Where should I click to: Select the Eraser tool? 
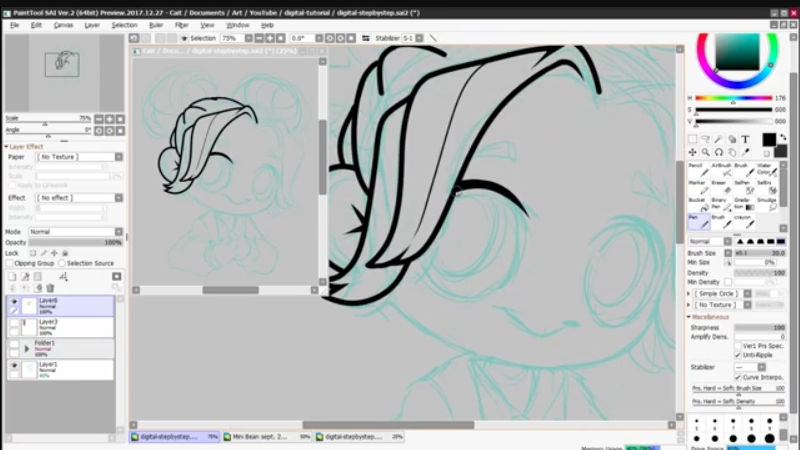click(x=720, y=187)
